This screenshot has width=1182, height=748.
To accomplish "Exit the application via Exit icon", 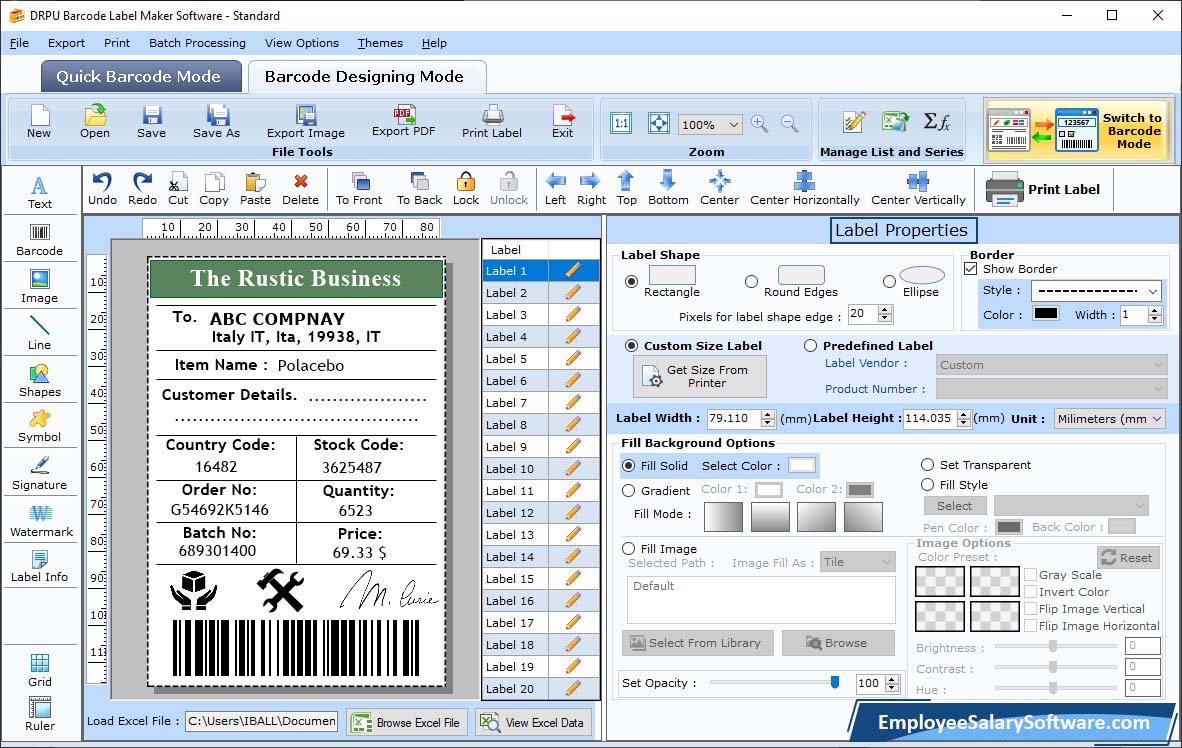I will pyautogui.click(x=562, y=122).
